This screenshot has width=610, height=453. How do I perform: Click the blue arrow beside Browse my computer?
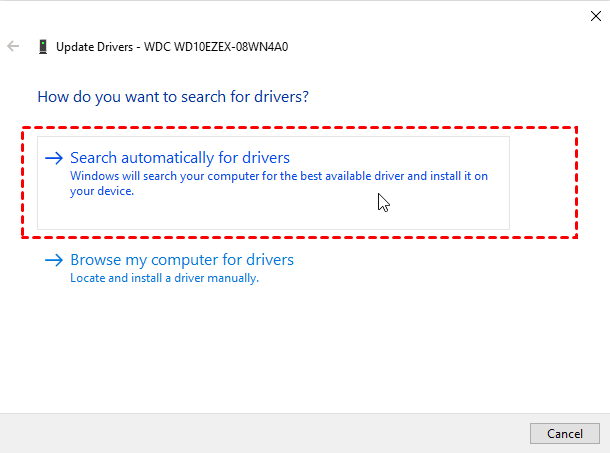coord(53,261)
